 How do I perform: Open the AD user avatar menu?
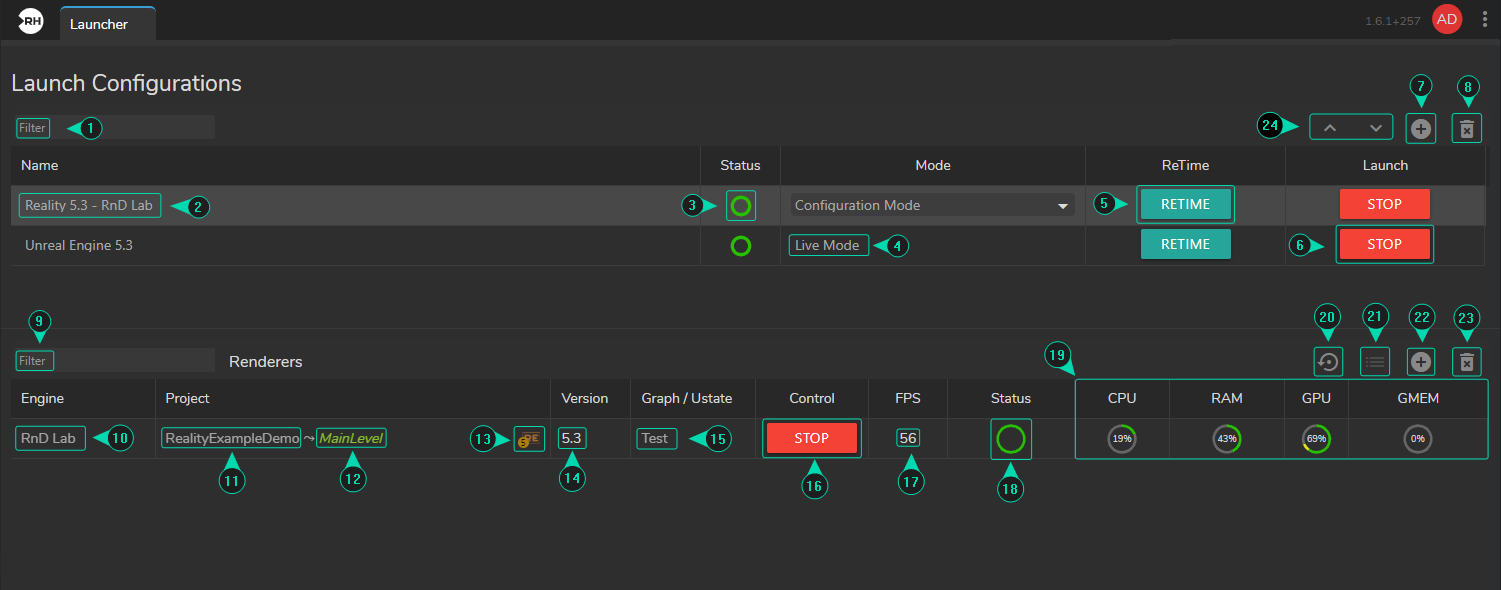[x=1446, y=20]
